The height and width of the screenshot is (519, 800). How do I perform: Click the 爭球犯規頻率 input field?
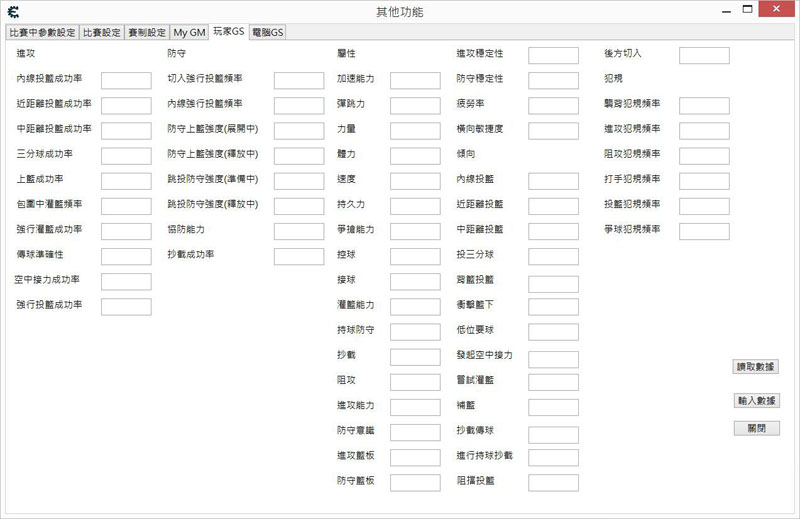704,231
